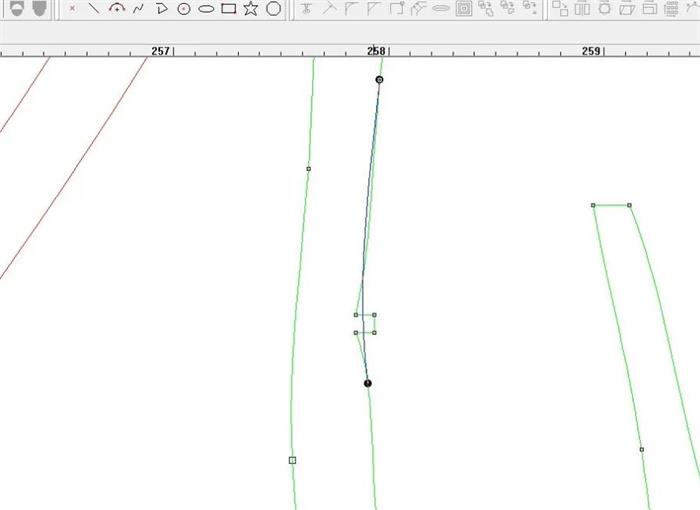Select the Circle tool with center point

pos(184,8)
